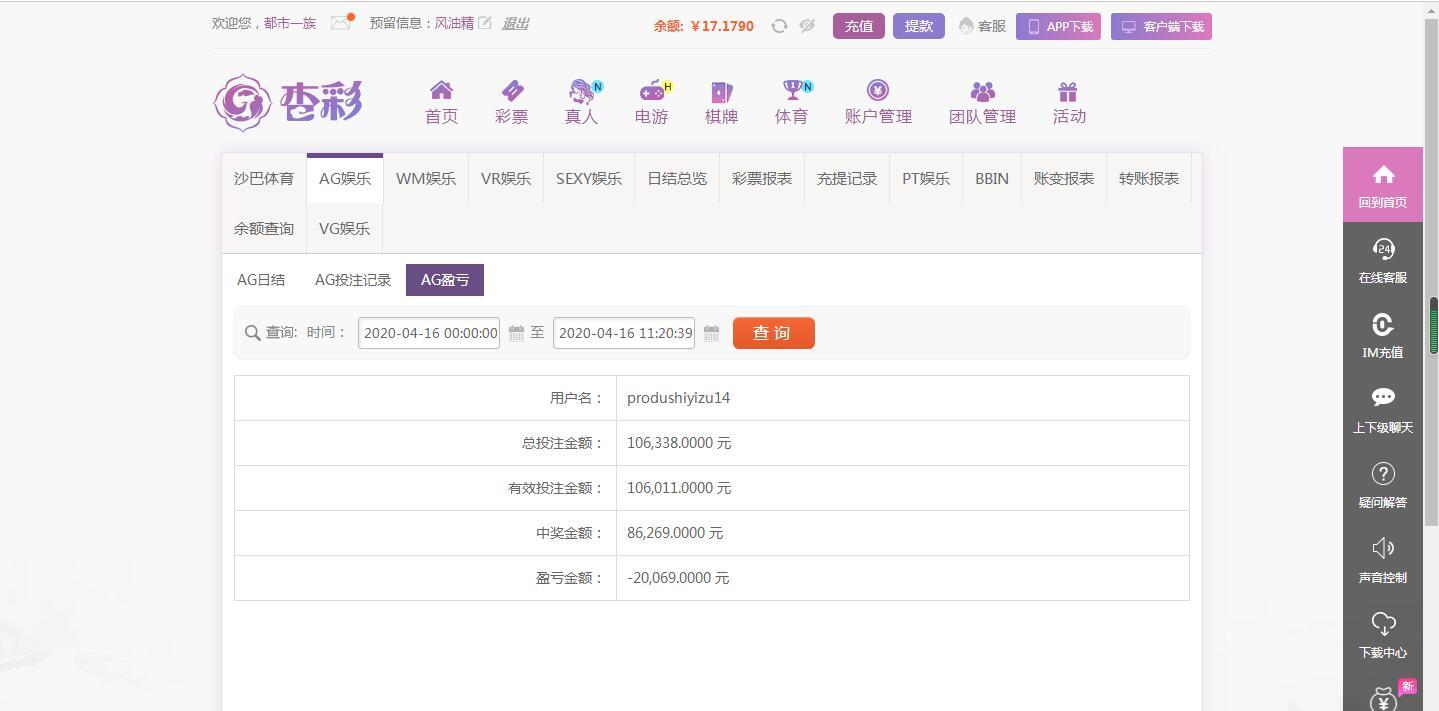This screenshot has height=711, width=1439.
Task: Click the start time input field
Action: (x=429, y=333)
